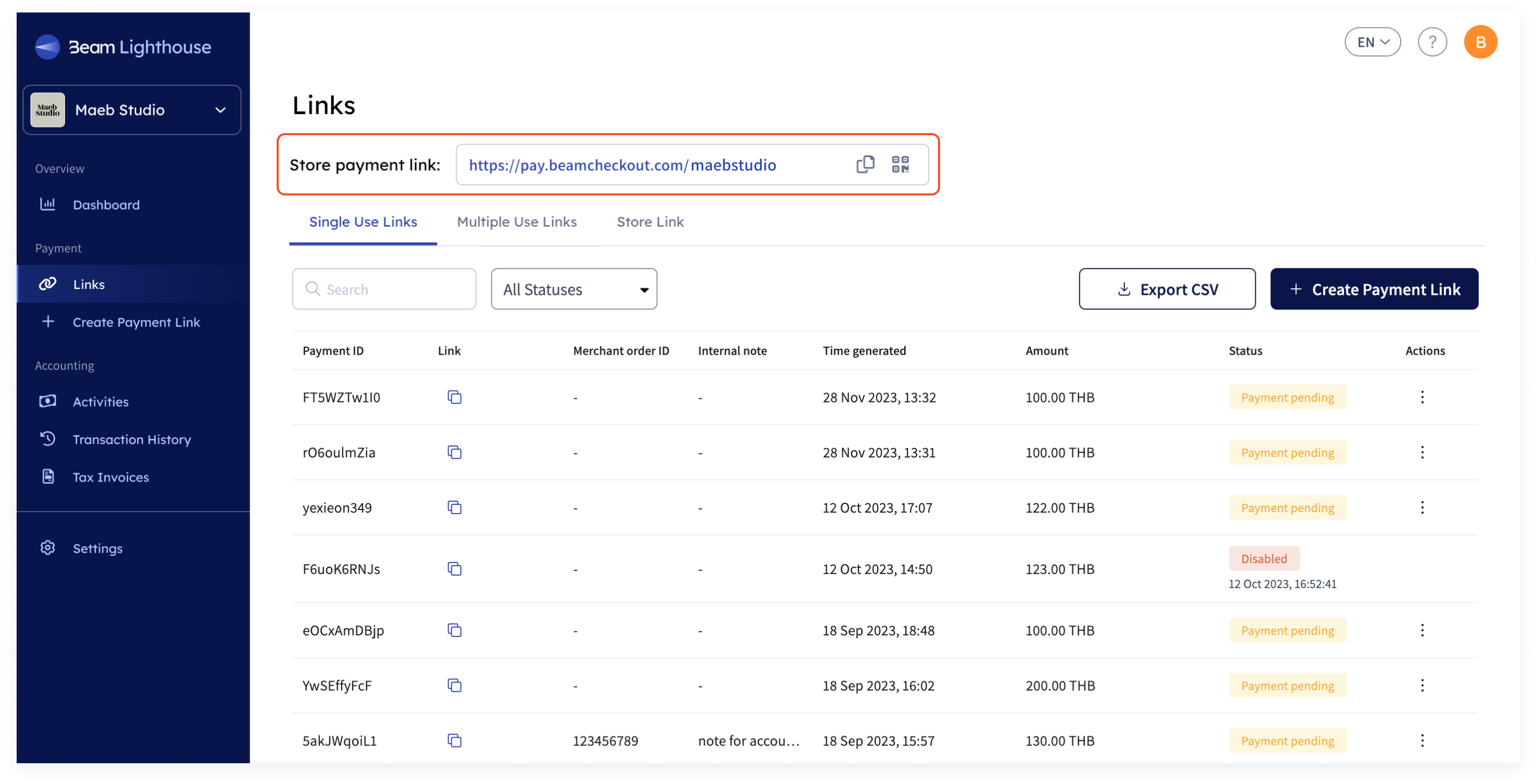Copy link for payment yexieon349
This screenshot has height=784, width=1537.
click(454, 508)
